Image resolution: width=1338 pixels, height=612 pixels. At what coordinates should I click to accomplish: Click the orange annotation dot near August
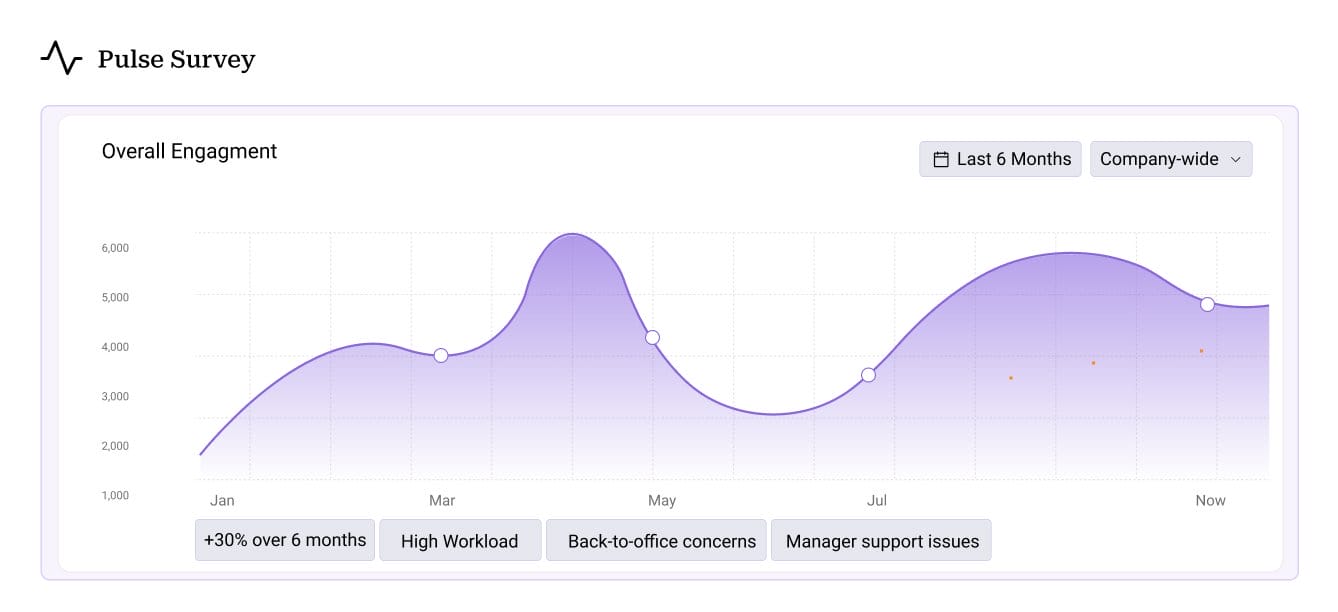click(x=1012, y=378)
